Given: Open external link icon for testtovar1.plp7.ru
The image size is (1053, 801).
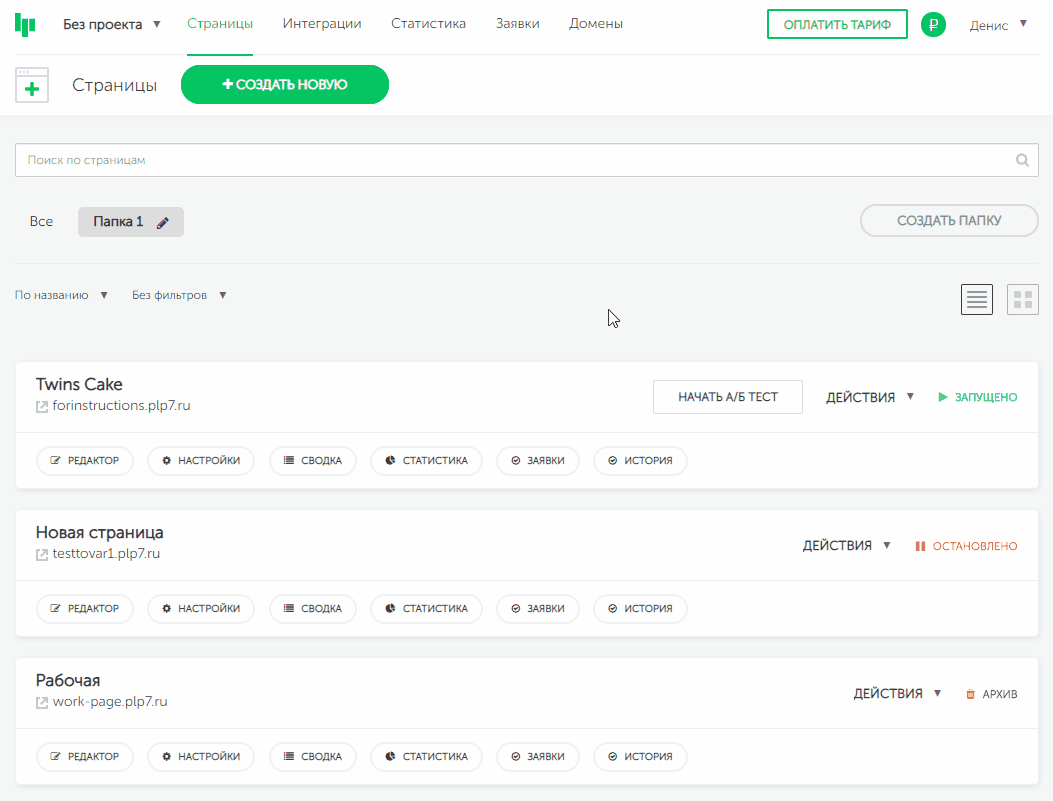Looking at the screenshot, I should [42, 555].
